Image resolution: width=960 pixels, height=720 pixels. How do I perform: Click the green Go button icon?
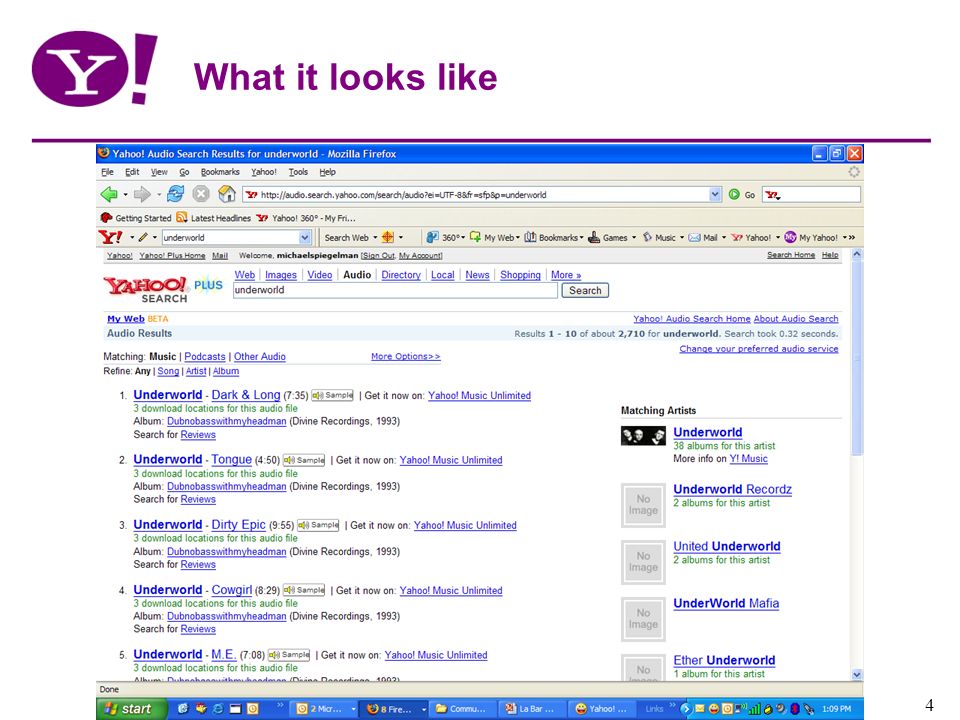(x=734, y=195)
